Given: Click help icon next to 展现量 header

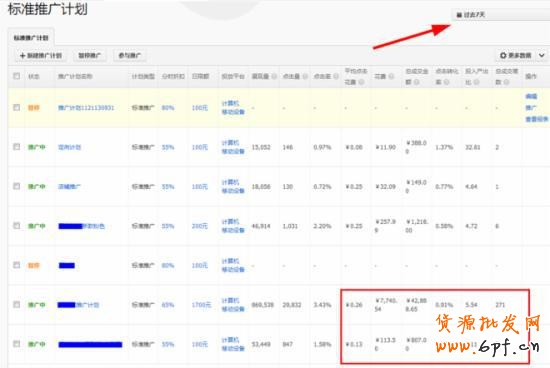Looking at the screenshot, I should pos(274,76).
